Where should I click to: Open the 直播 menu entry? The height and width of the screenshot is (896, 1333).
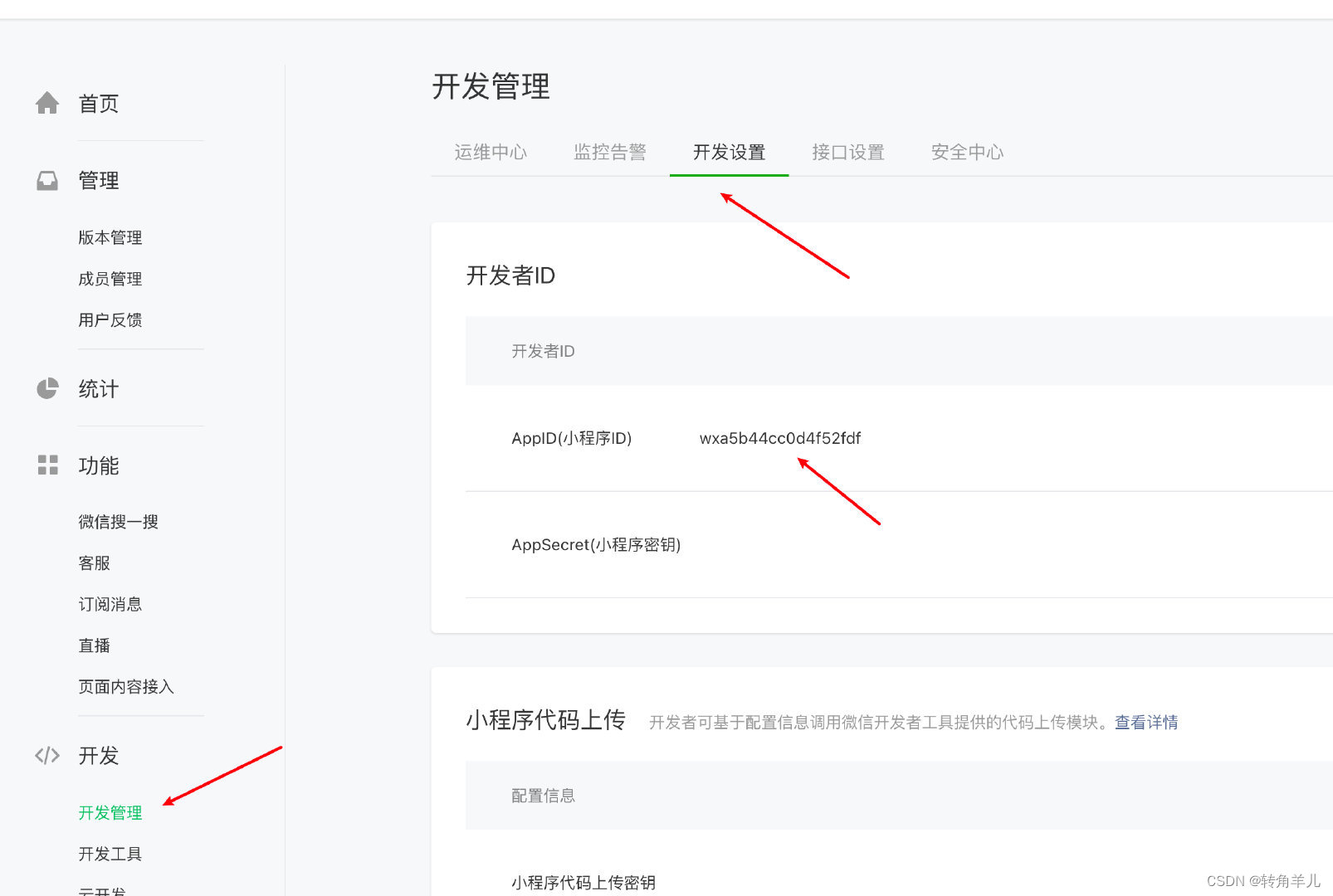click(x=94, y=645)
